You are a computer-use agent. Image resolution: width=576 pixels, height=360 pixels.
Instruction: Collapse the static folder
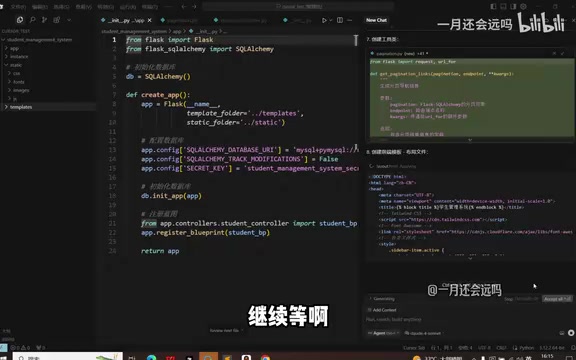tap(16, 65)
